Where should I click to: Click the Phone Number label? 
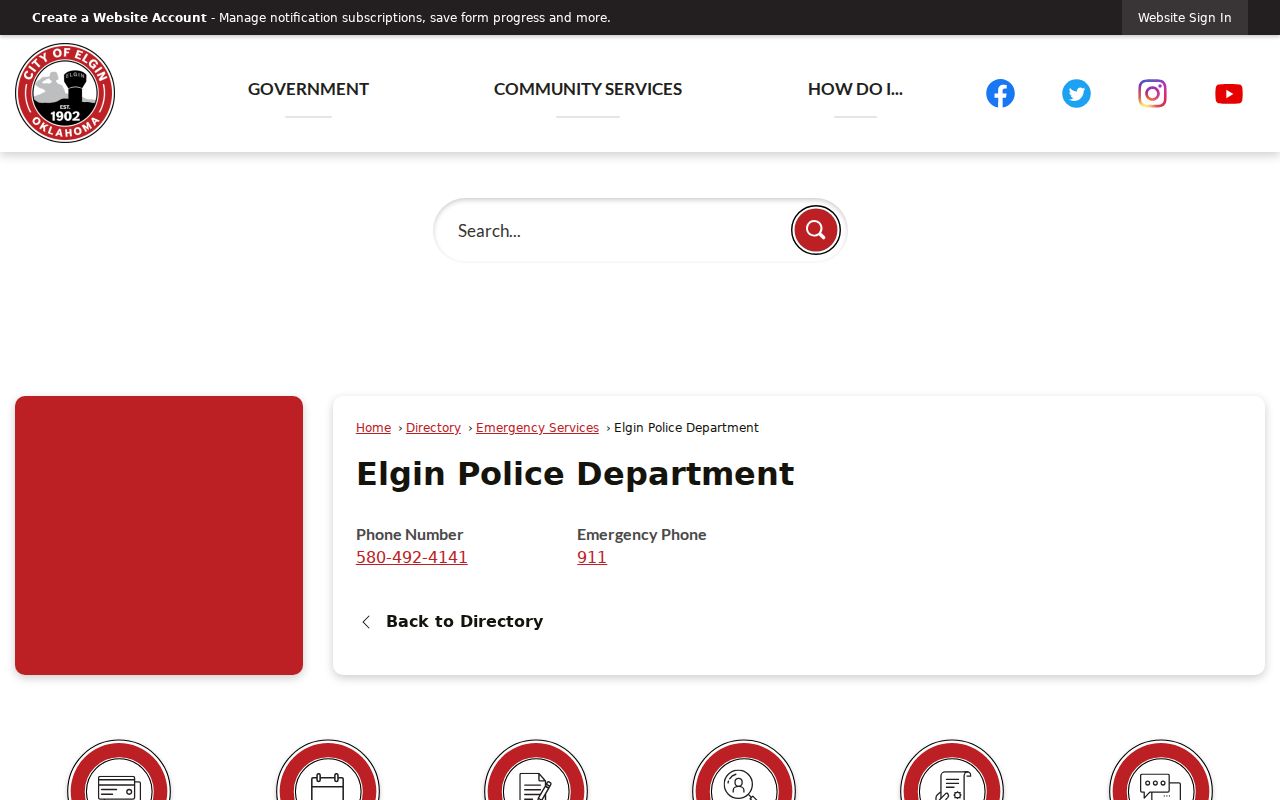point(409,535)
